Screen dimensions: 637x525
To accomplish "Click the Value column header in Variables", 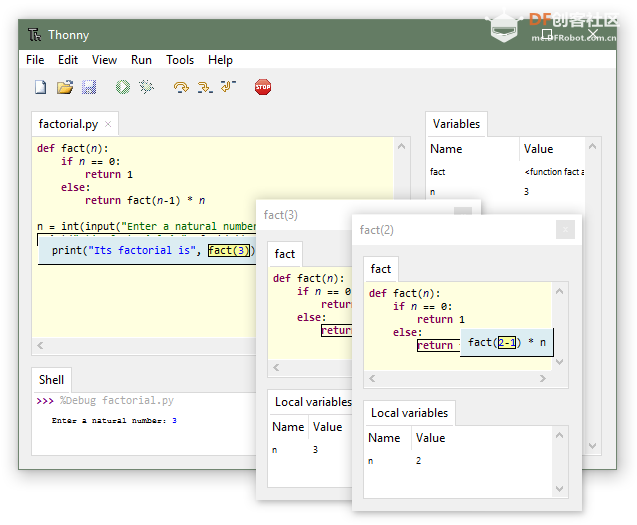I will point(538,149).
